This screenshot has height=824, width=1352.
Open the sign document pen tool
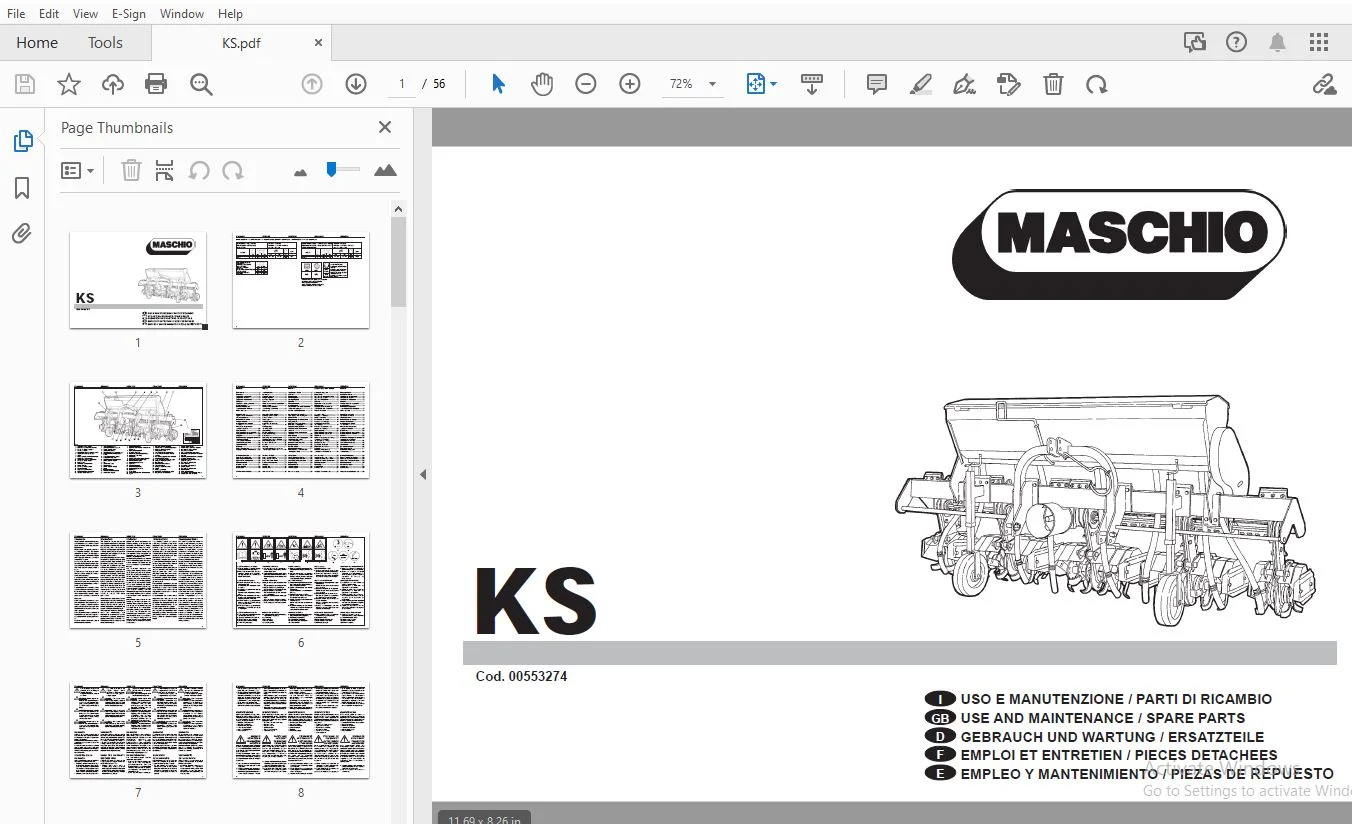[x=965, y=85]
